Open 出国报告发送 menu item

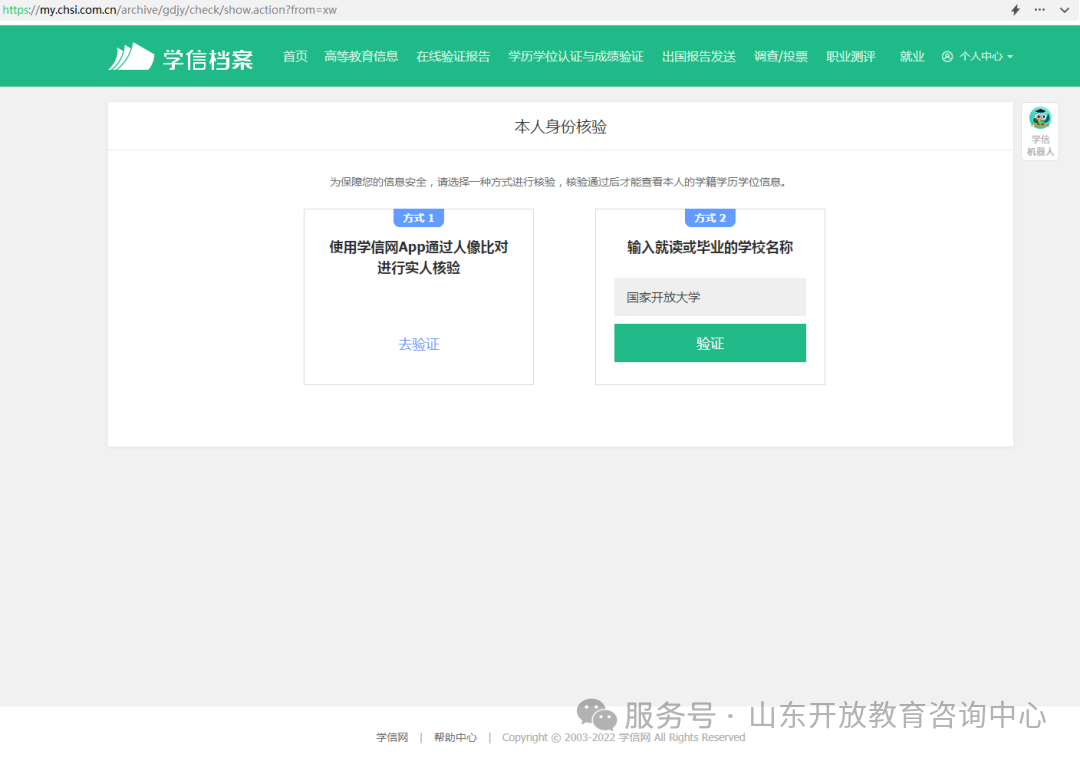click(x=699, y=56)
